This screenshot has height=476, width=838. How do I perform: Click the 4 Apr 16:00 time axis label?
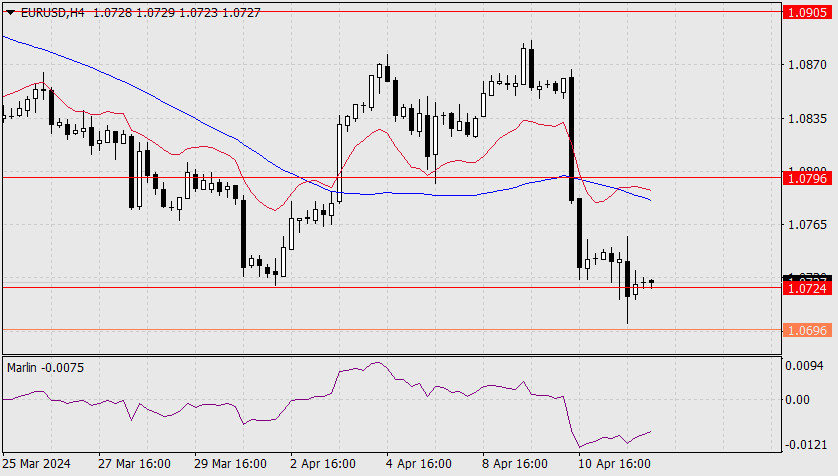pos(419,463)
